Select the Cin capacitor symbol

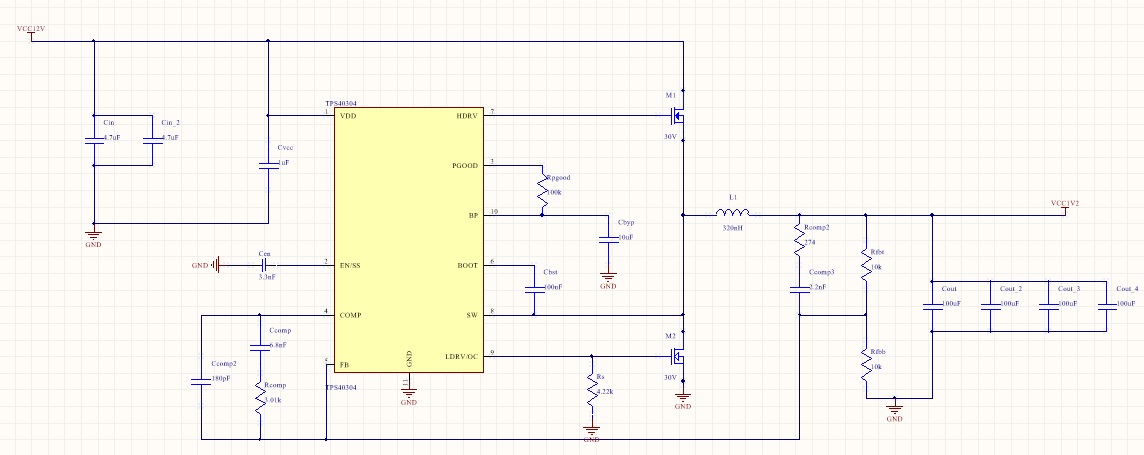click(x=93, y=141)
